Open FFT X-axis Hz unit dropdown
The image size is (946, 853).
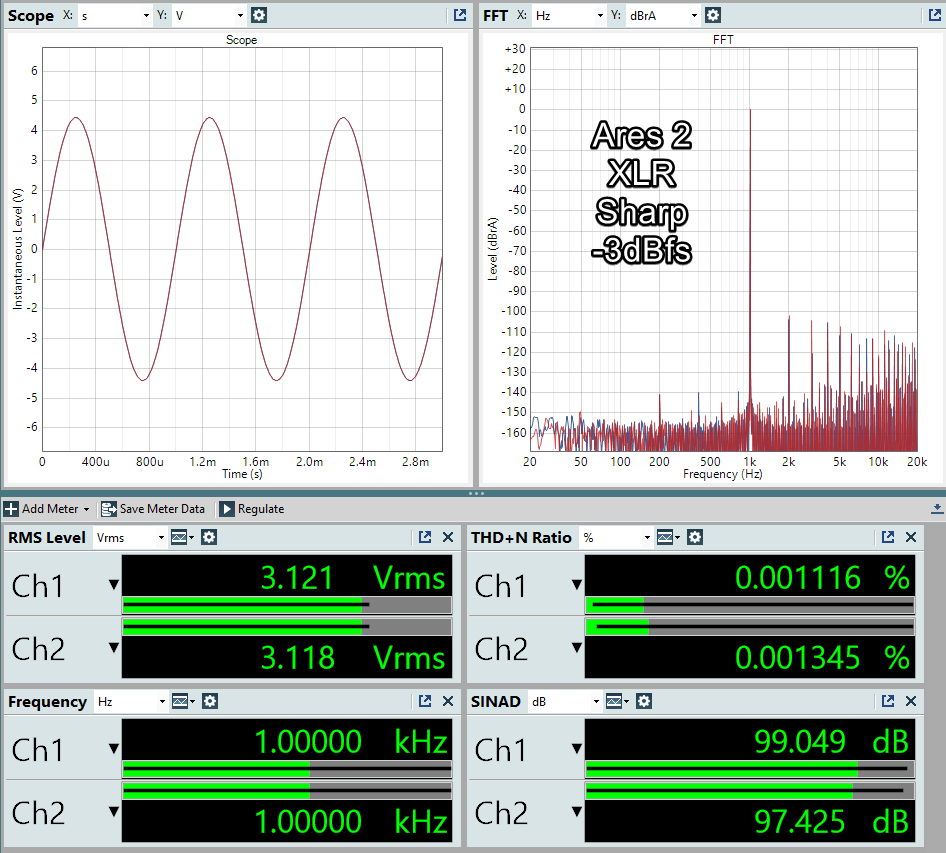pyautogui.click(x=568, y=16)
